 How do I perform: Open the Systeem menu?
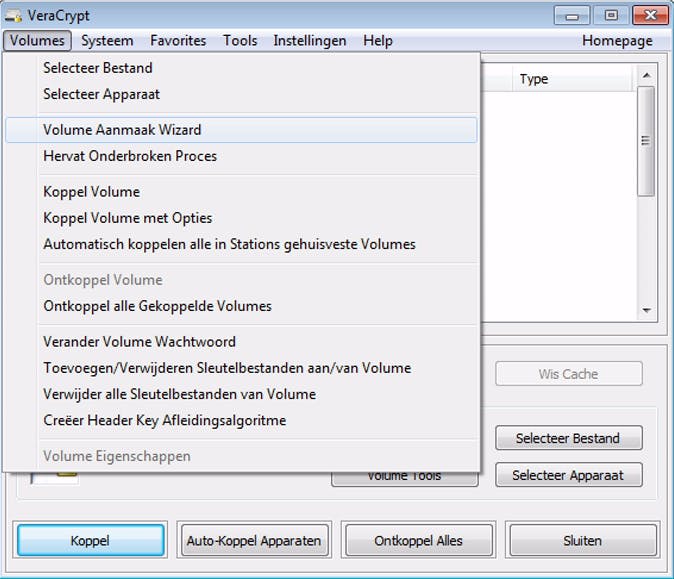107,40
